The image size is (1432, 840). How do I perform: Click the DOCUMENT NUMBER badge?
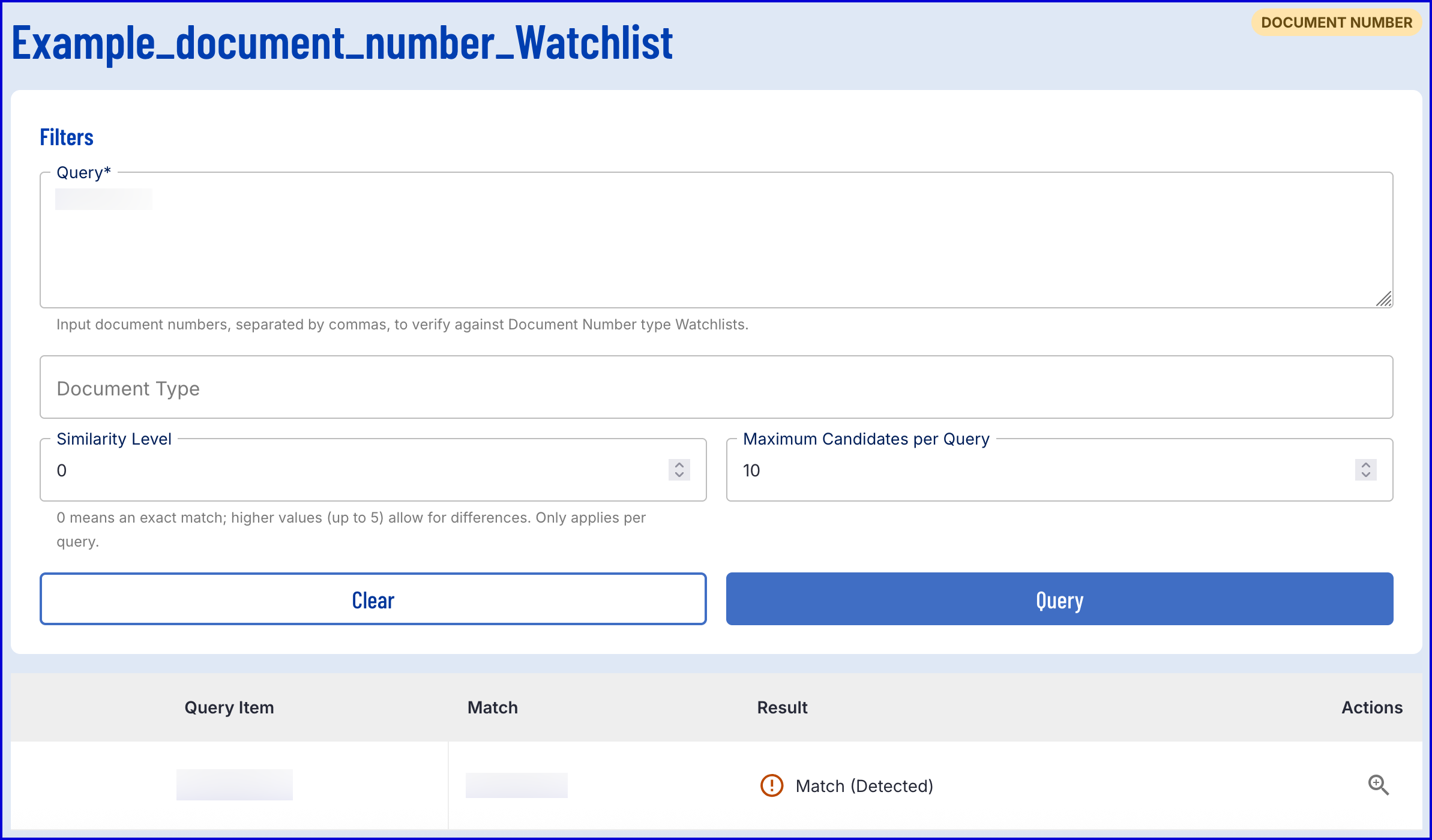click(1337, 23)
